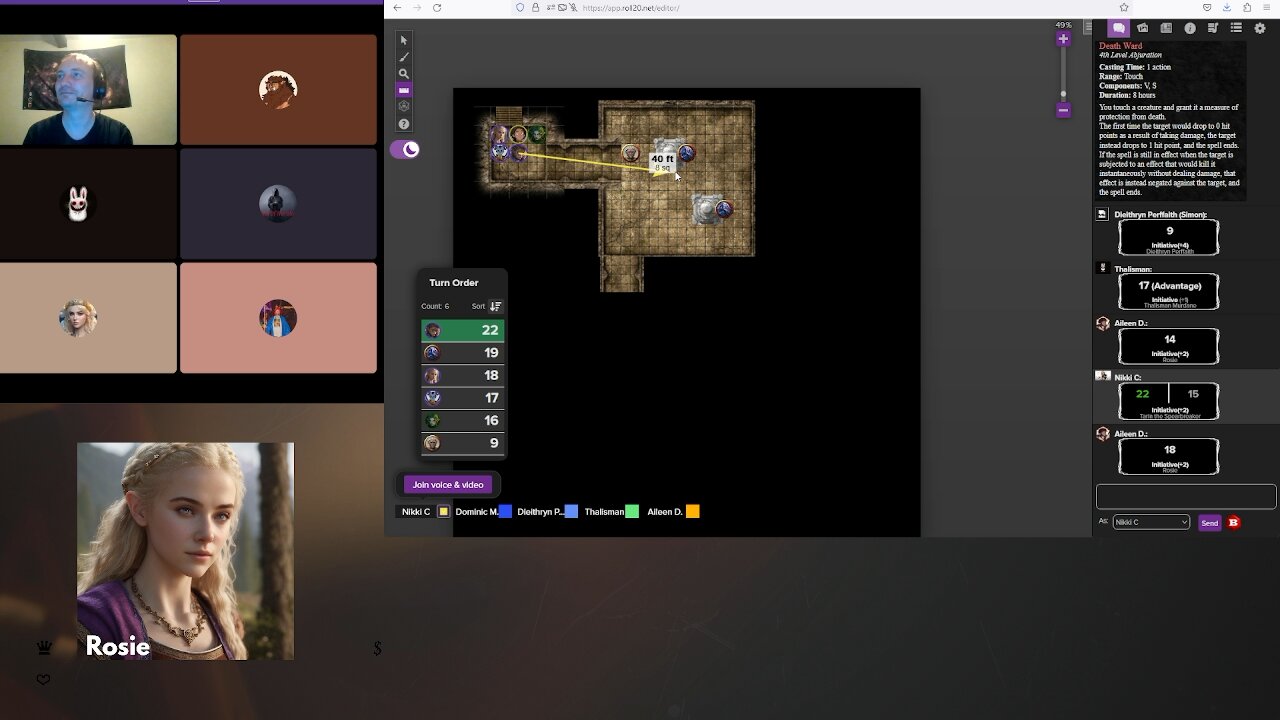Open the Help question mark tool
Image resolution: width=1280 pixels, height=720 pixels.
404,124
